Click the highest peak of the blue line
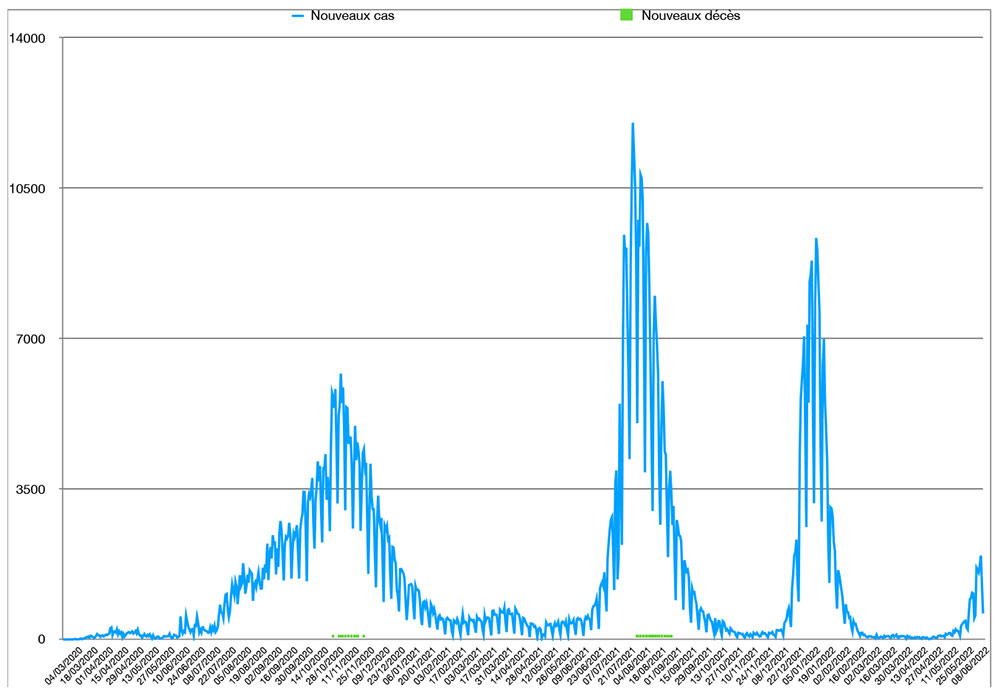This screenshot has height=698, width=1000. click(632, 124)
